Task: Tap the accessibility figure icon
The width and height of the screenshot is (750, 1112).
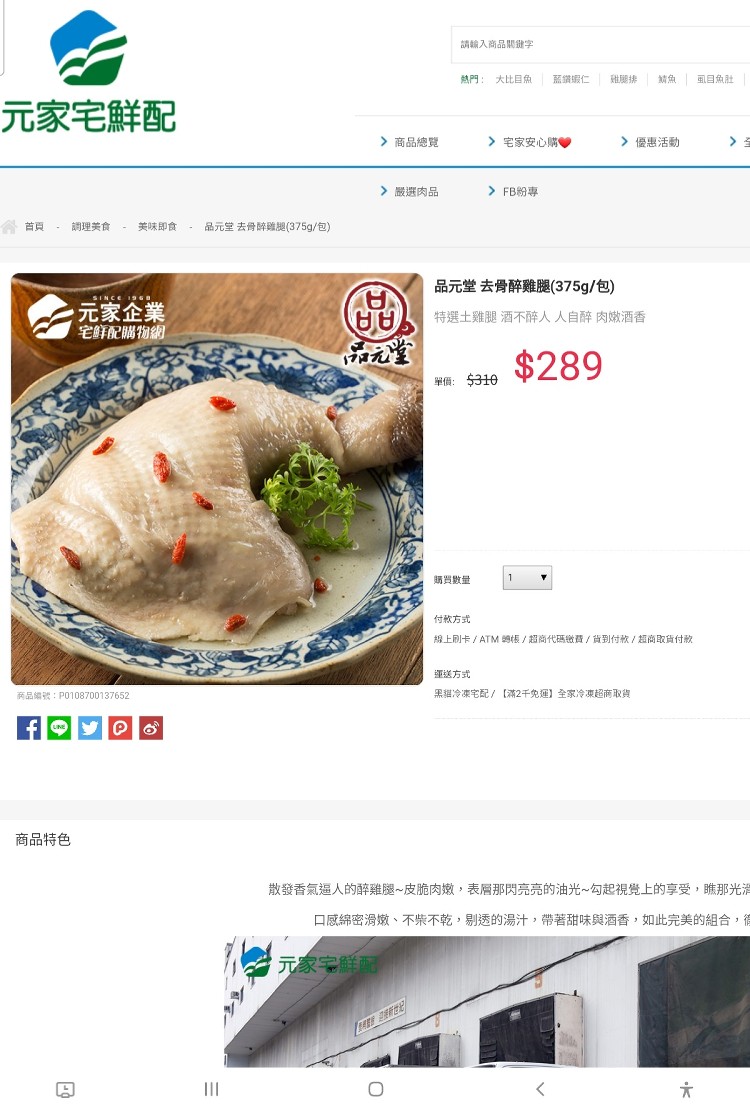Action: coord(685,1089)
